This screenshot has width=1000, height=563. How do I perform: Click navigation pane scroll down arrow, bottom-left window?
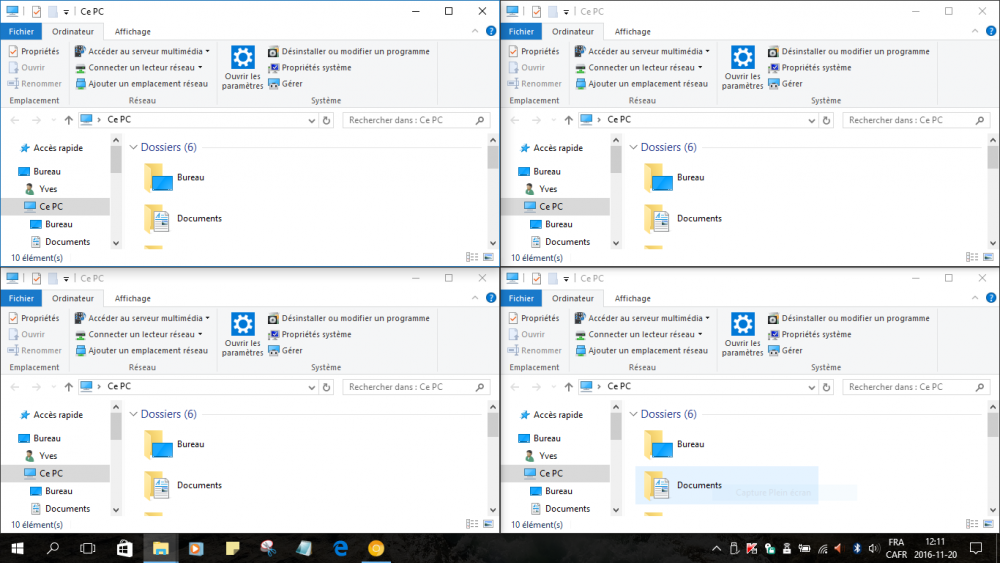point(115,509)
